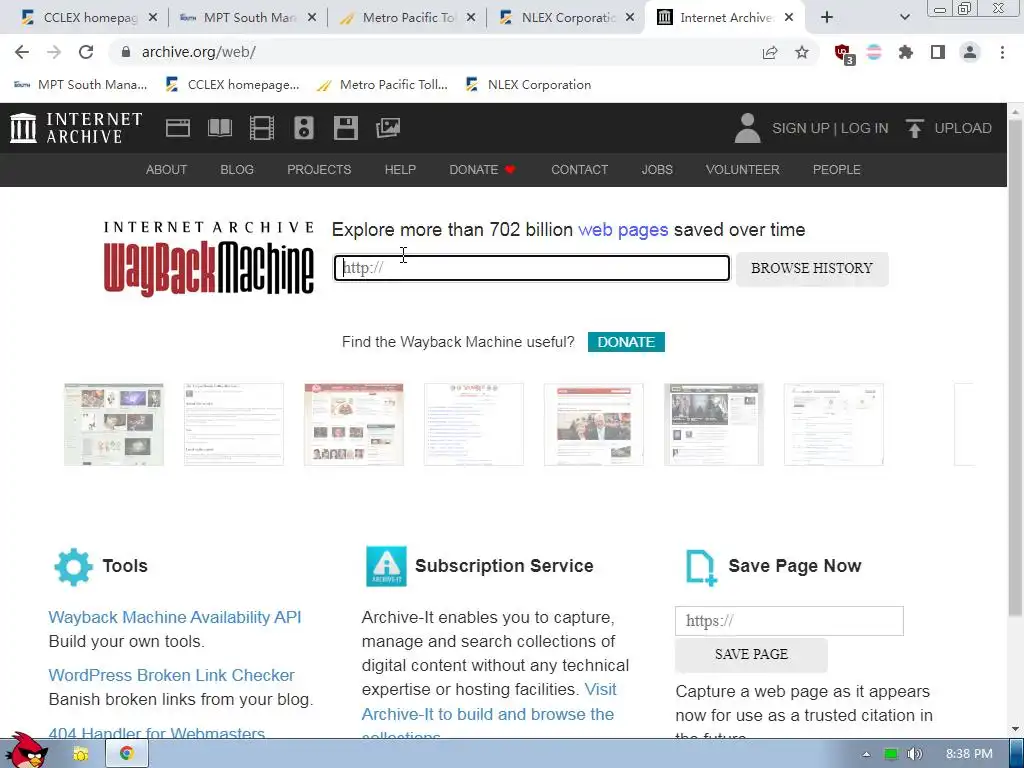Click the Wayback Machine logo

209,260
